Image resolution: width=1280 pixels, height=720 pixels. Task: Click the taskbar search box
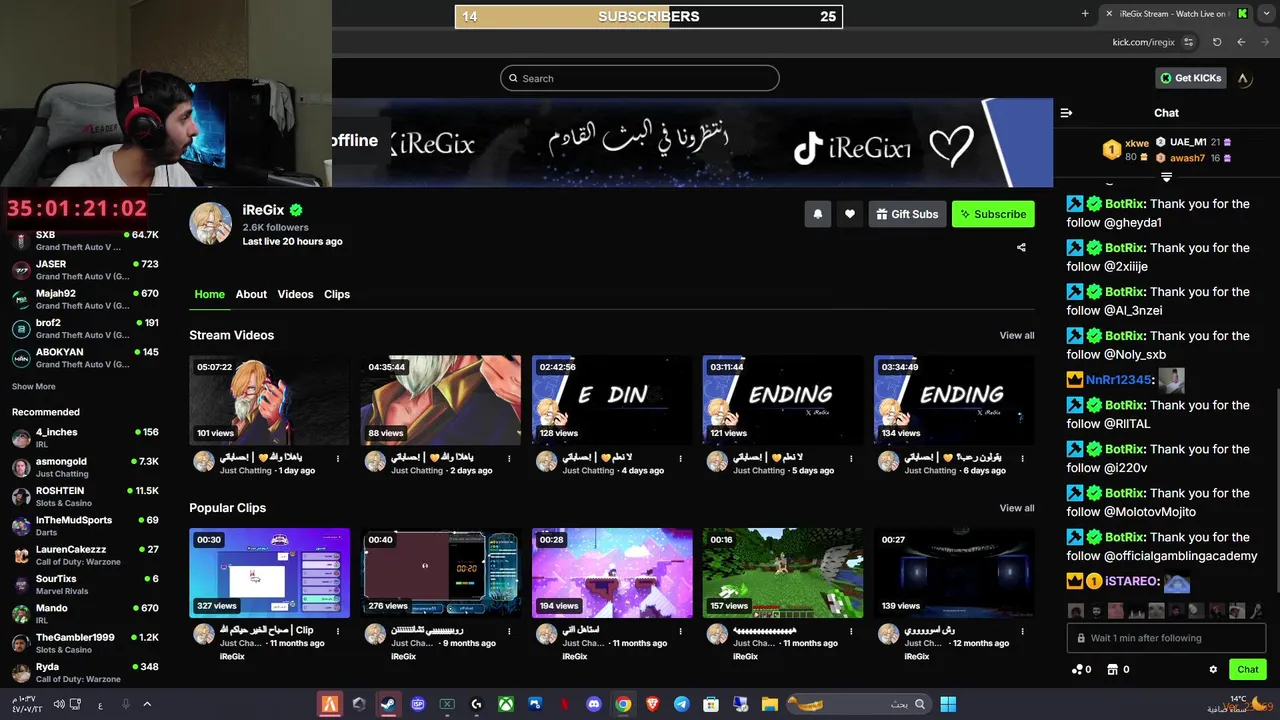tap(860, 704)
